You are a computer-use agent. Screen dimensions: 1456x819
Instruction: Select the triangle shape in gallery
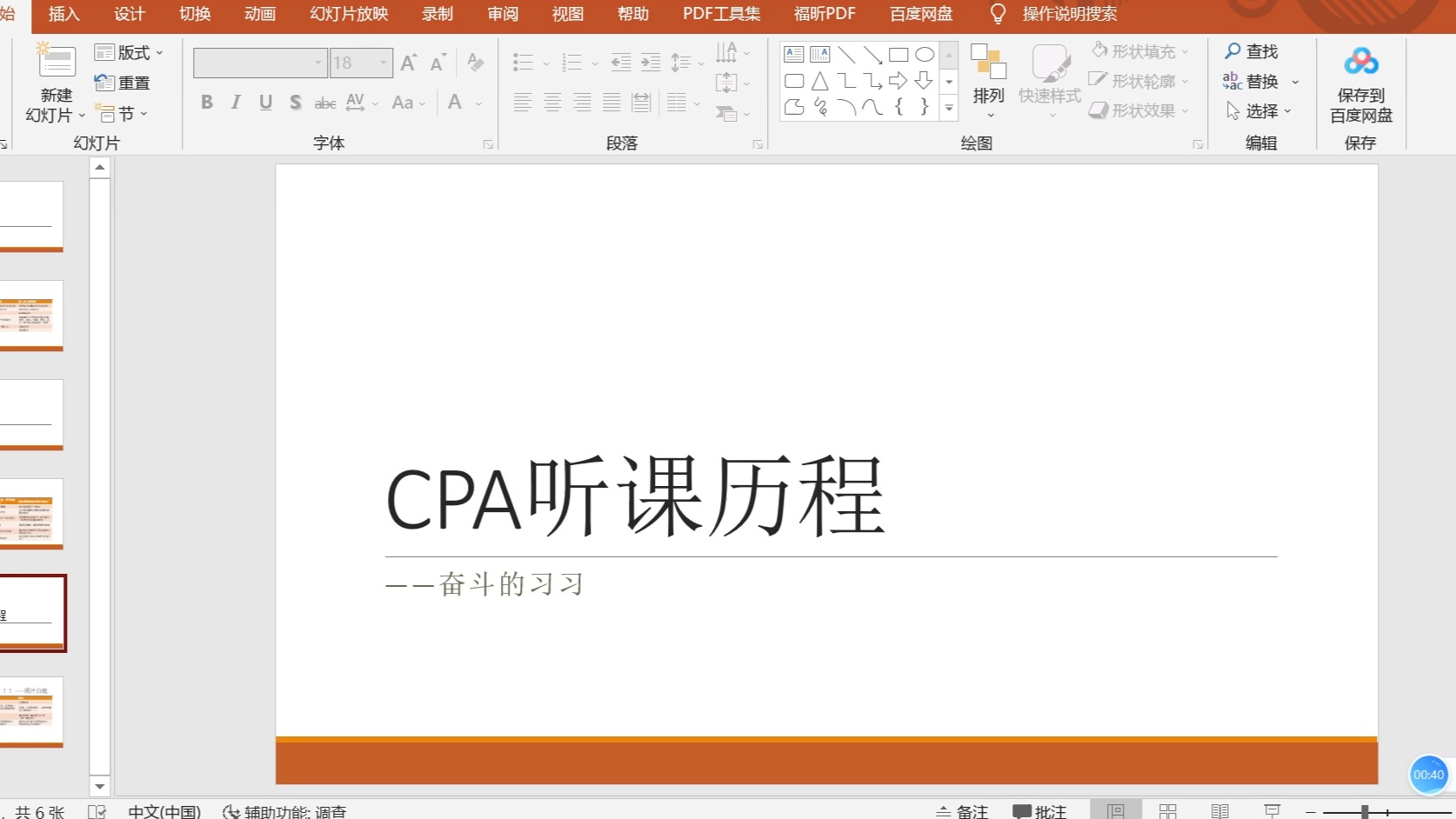(820, 81)
